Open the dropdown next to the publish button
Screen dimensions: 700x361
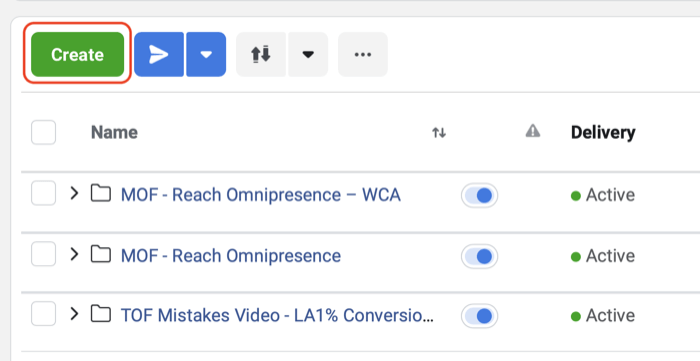[x=206, y=54]
